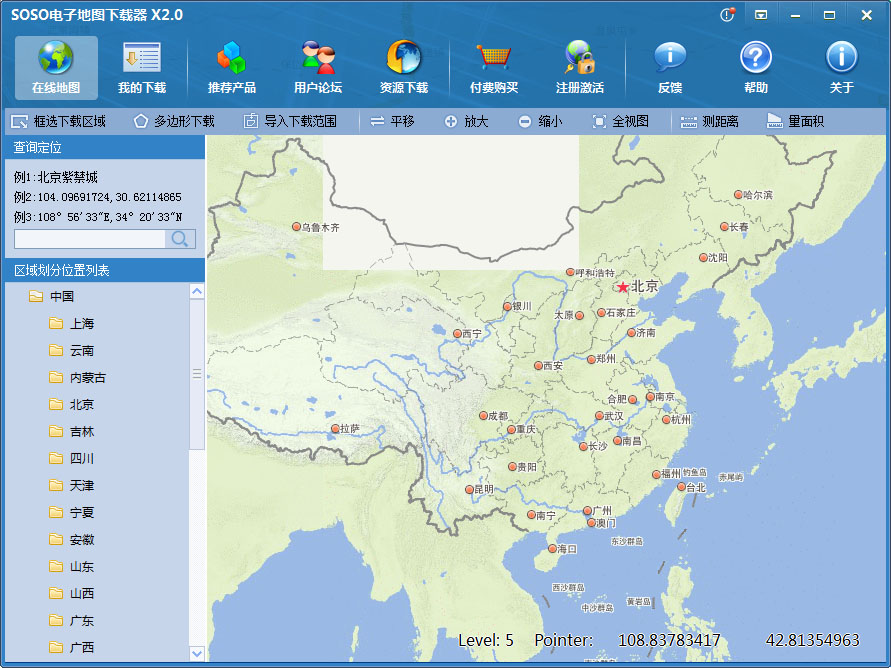This screenshot has width=891, height=668.
Task: Select 吉林 in region list
Action: pos(71,432)
